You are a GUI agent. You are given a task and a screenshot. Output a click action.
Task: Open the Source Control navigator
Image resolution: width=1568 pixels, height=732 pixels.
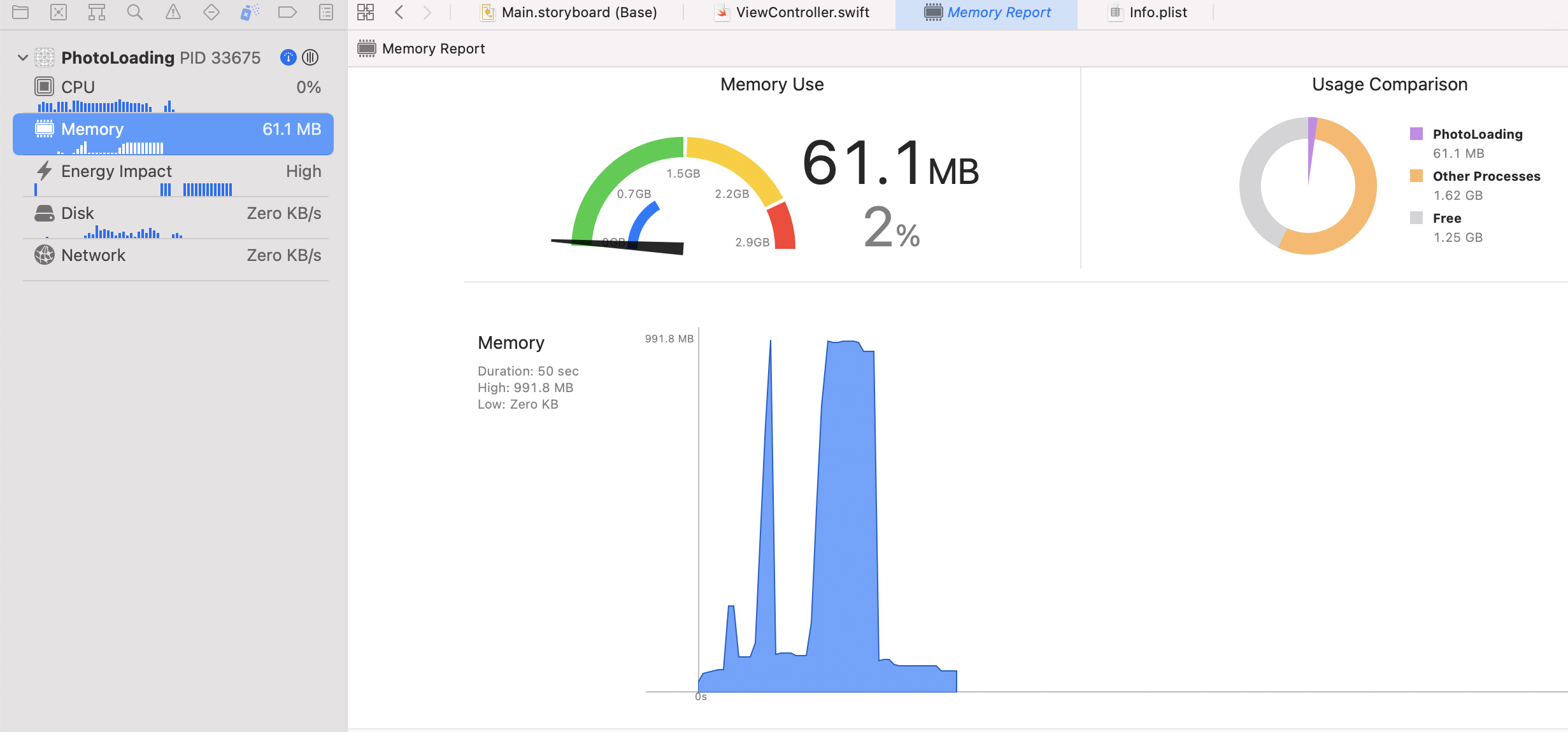pyautogui.click(x=59, y=11)
